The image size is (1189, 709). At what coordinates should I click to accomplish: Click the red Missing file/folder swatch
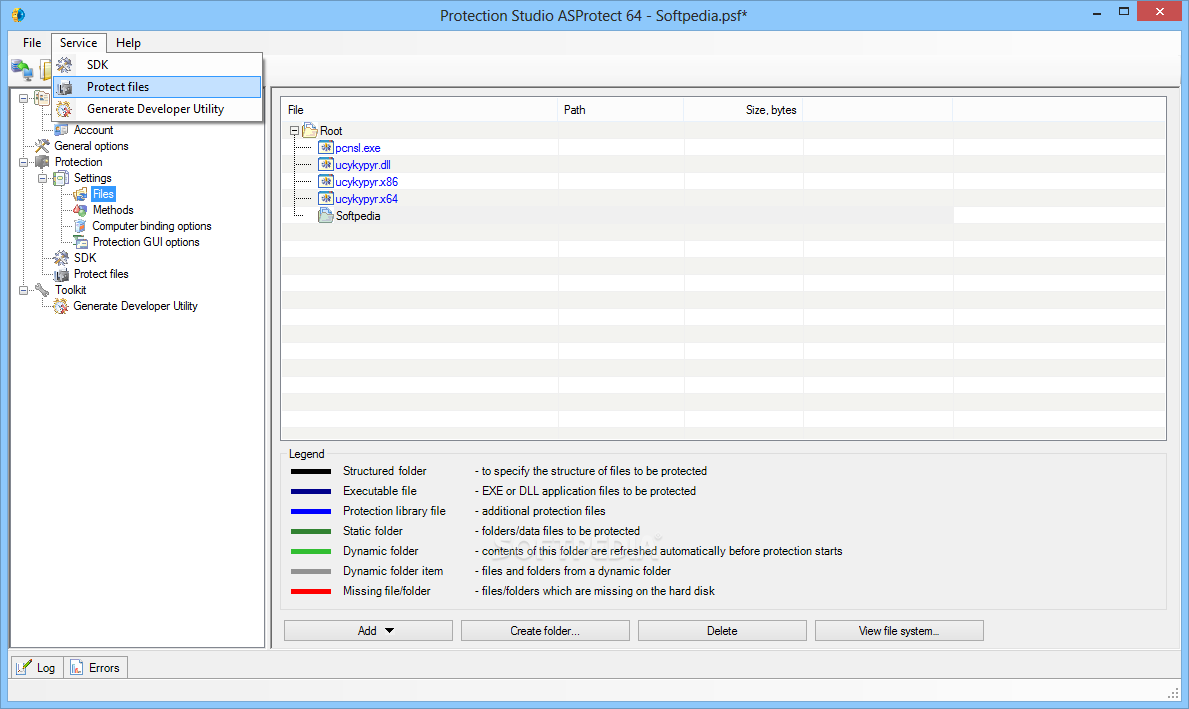point(311,591)
